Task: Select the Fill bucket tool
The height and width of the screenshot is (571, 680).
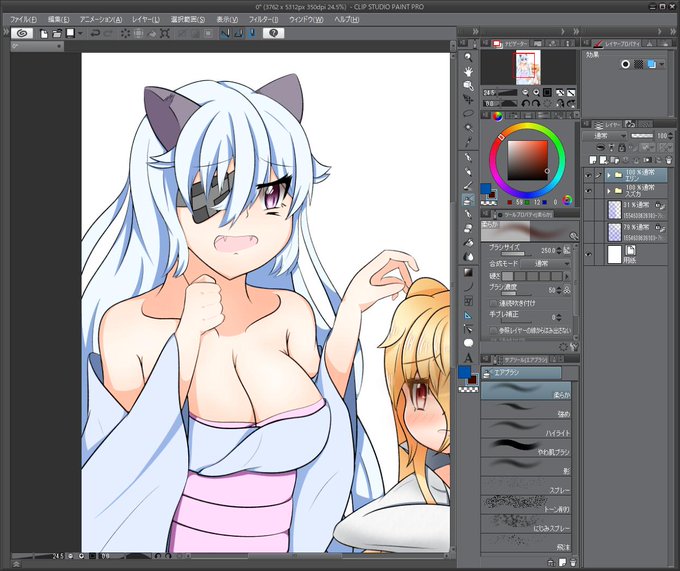Action: click(x=468, y=242)
